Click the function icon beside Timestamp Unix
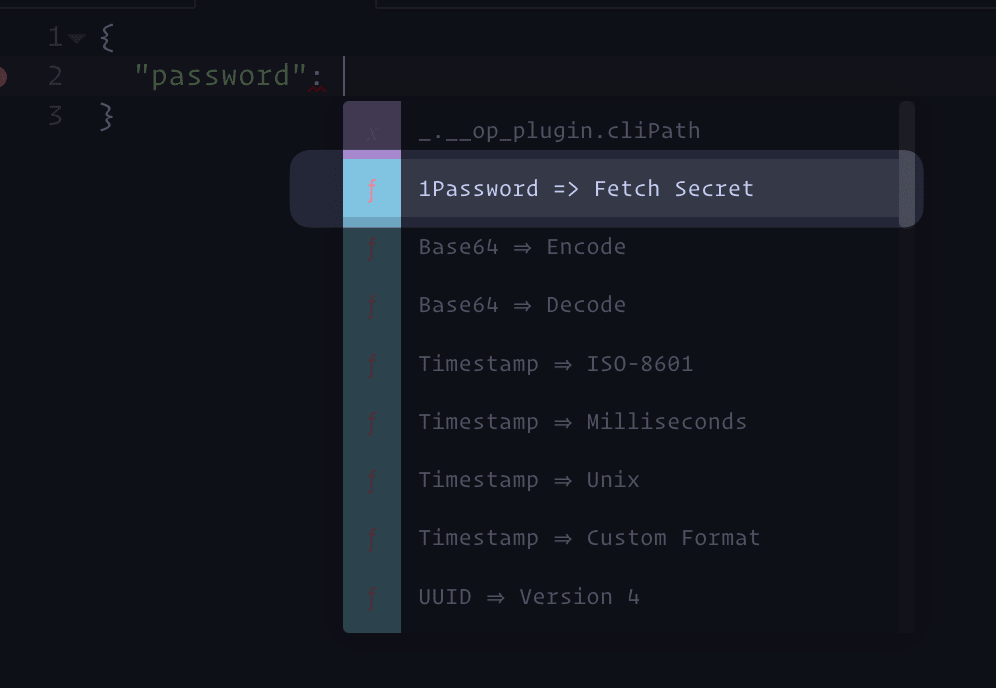 point(372,480)
